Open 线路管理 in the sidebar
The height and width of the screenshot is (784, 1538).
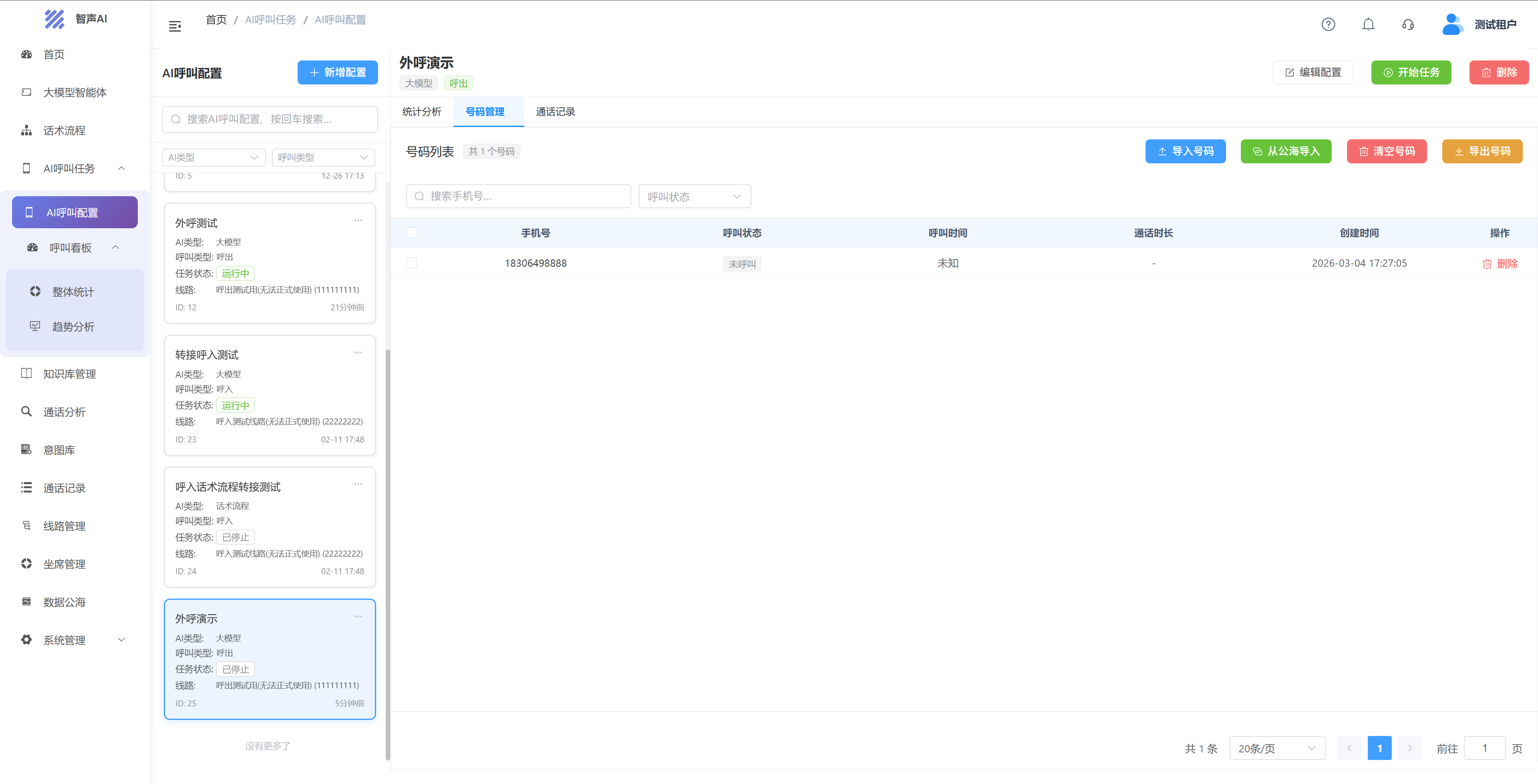coord(64,526)
